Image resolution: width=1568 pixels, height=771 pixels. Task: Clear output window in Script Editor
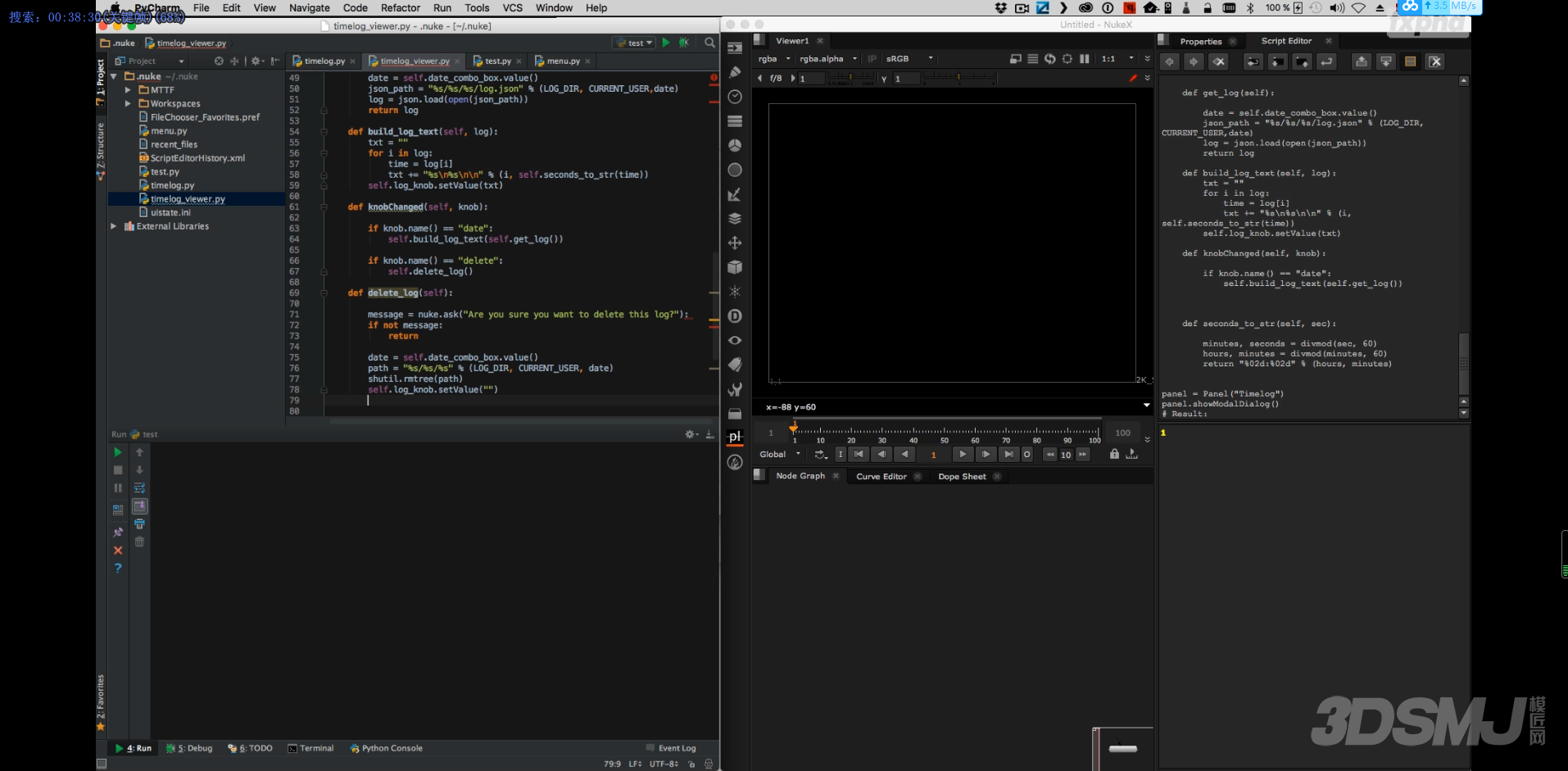click(1435, 61)
